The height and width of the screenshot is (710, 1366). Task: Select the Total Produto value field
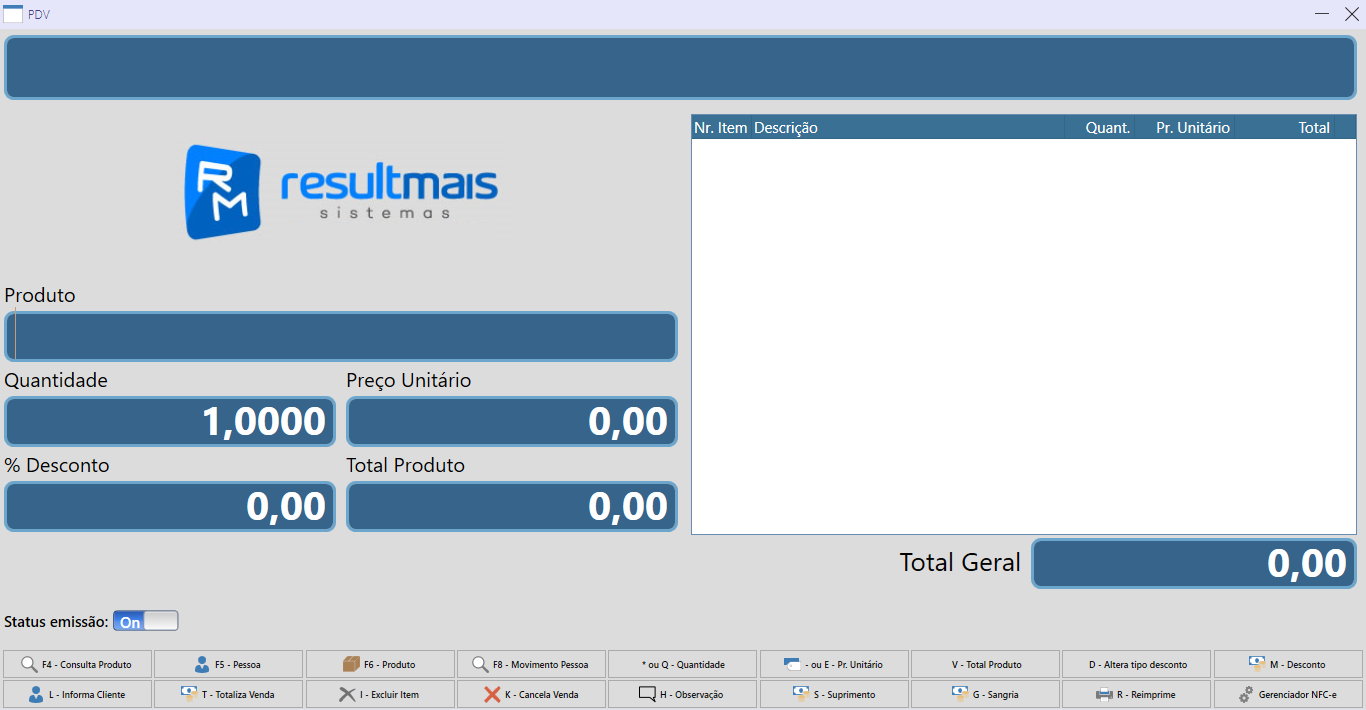point(512,506)
